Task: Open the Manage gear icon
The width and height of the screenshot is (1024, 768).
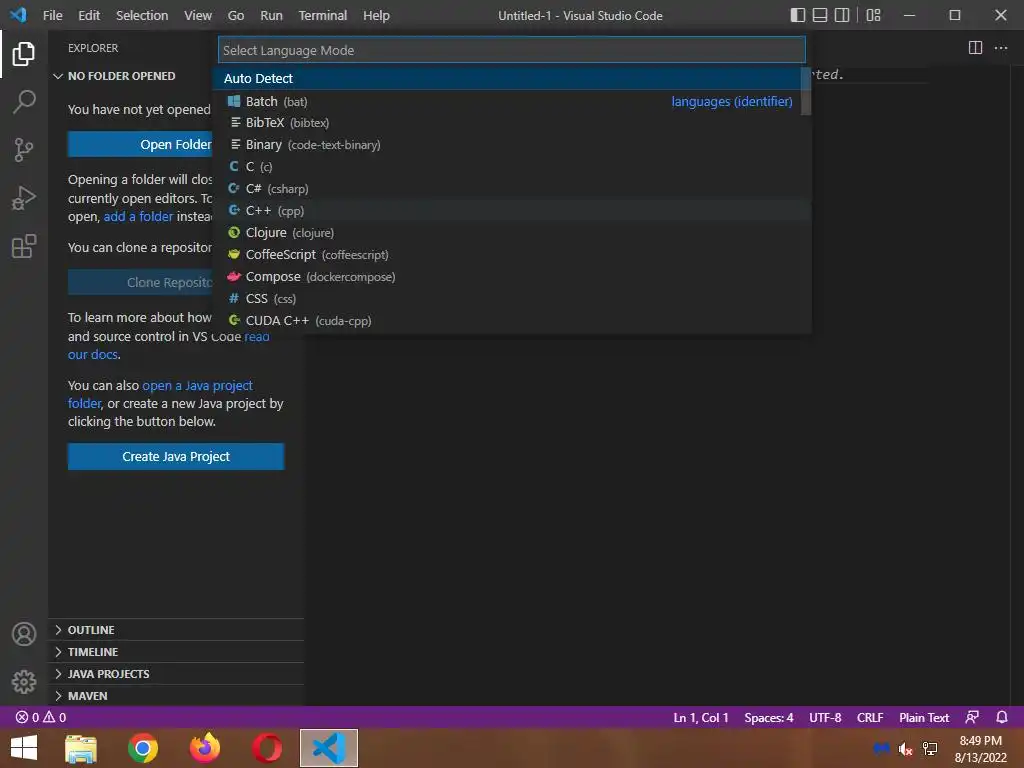Action: pos(24,682)
